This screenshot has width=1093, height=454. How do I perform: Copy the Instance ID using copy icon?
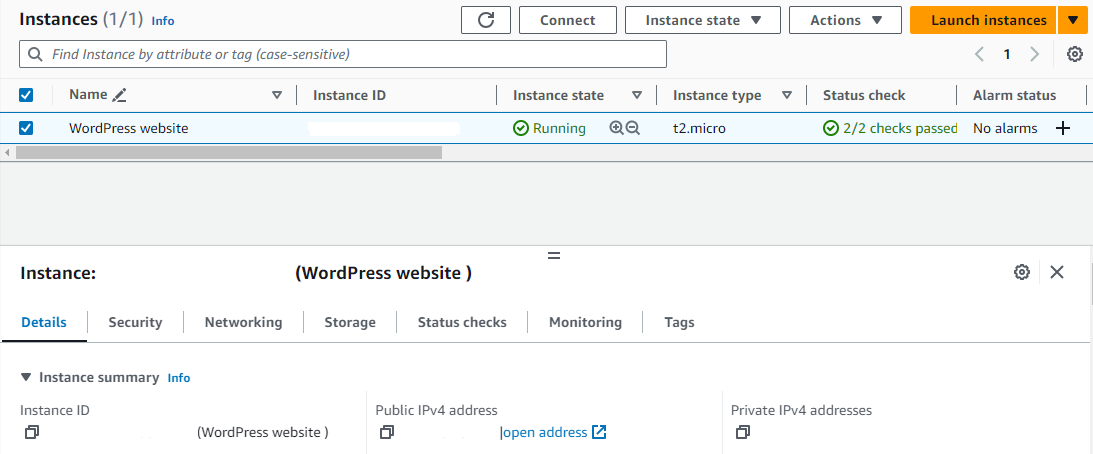31,432
